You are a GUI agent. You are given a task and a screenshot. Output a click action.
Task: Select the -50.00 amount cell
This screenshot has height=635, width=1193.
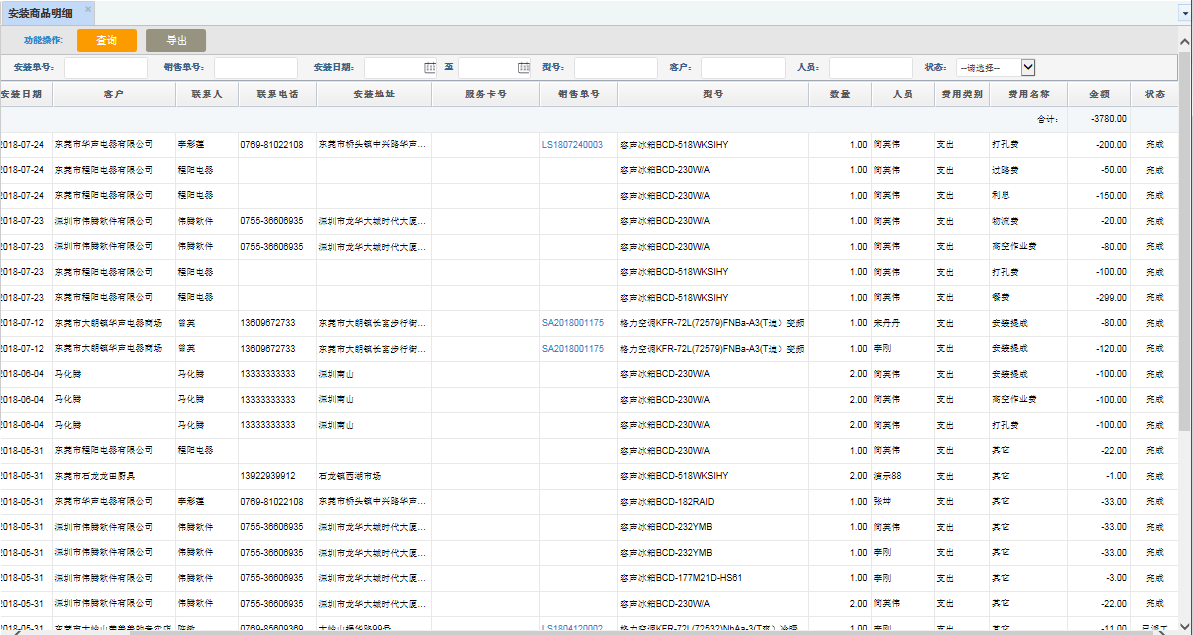click(1099, 170)
